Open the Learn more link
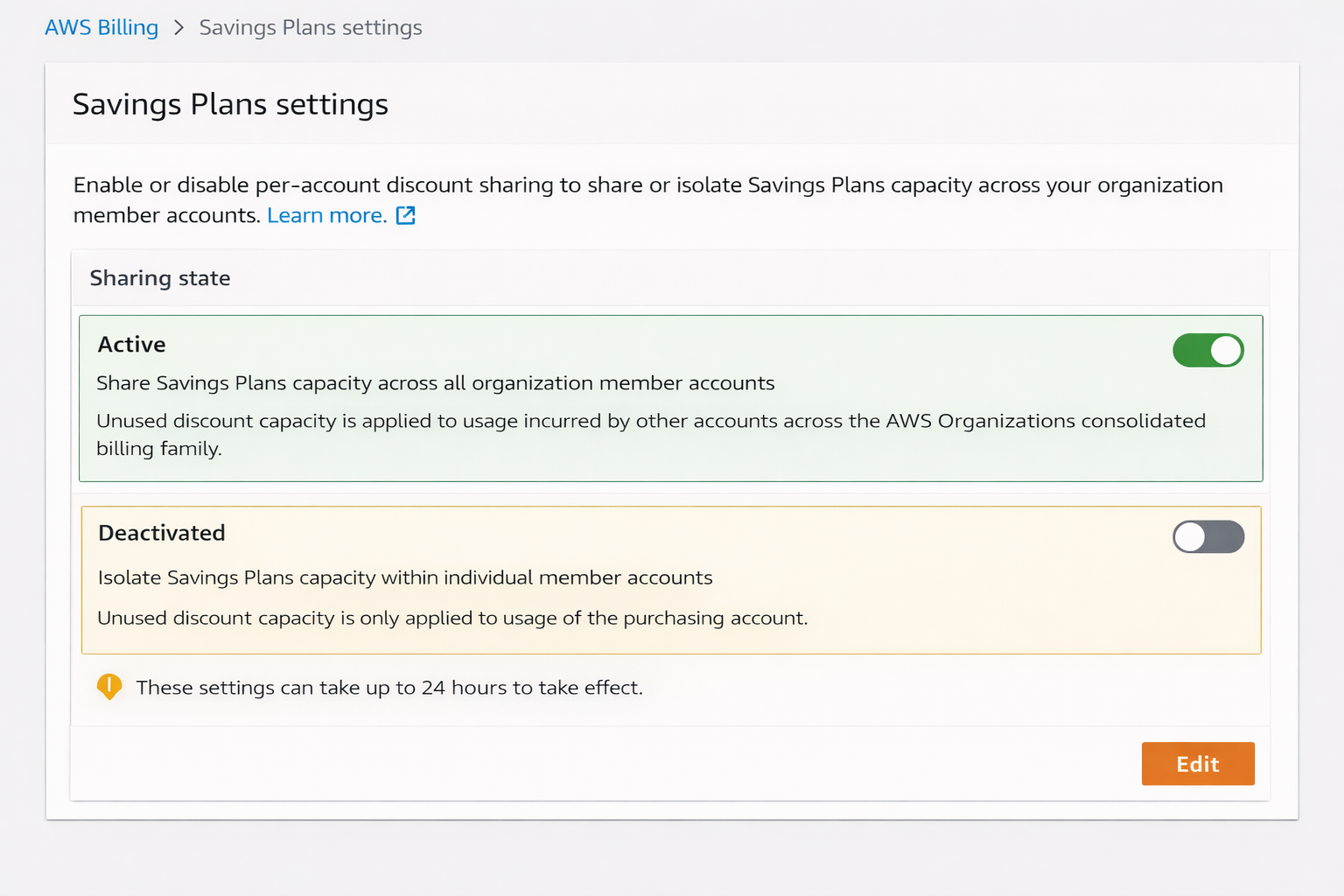The height and width of the screenshot is (896, 1344). pos(326,216)
